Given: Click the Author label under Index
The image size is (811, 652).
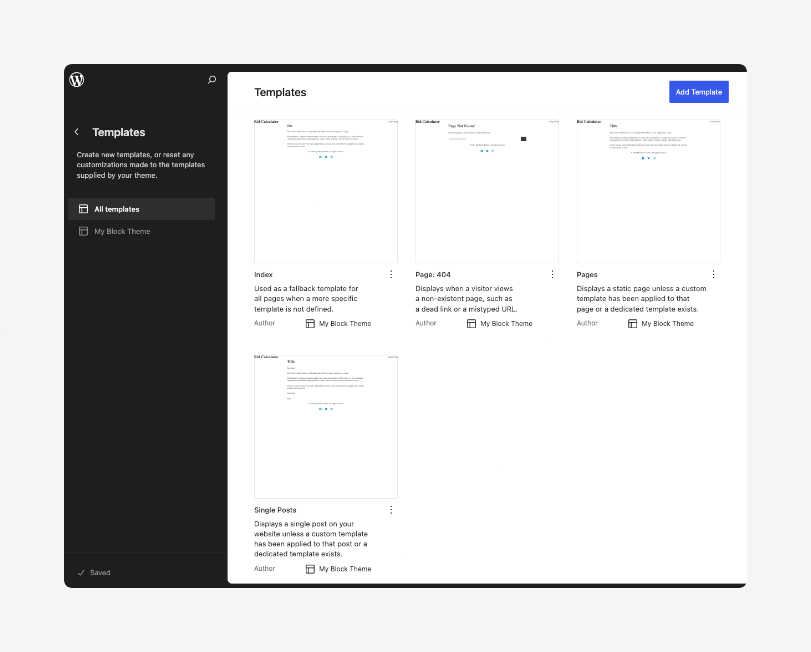Looking at the screenshot, I should pos(264,323).
